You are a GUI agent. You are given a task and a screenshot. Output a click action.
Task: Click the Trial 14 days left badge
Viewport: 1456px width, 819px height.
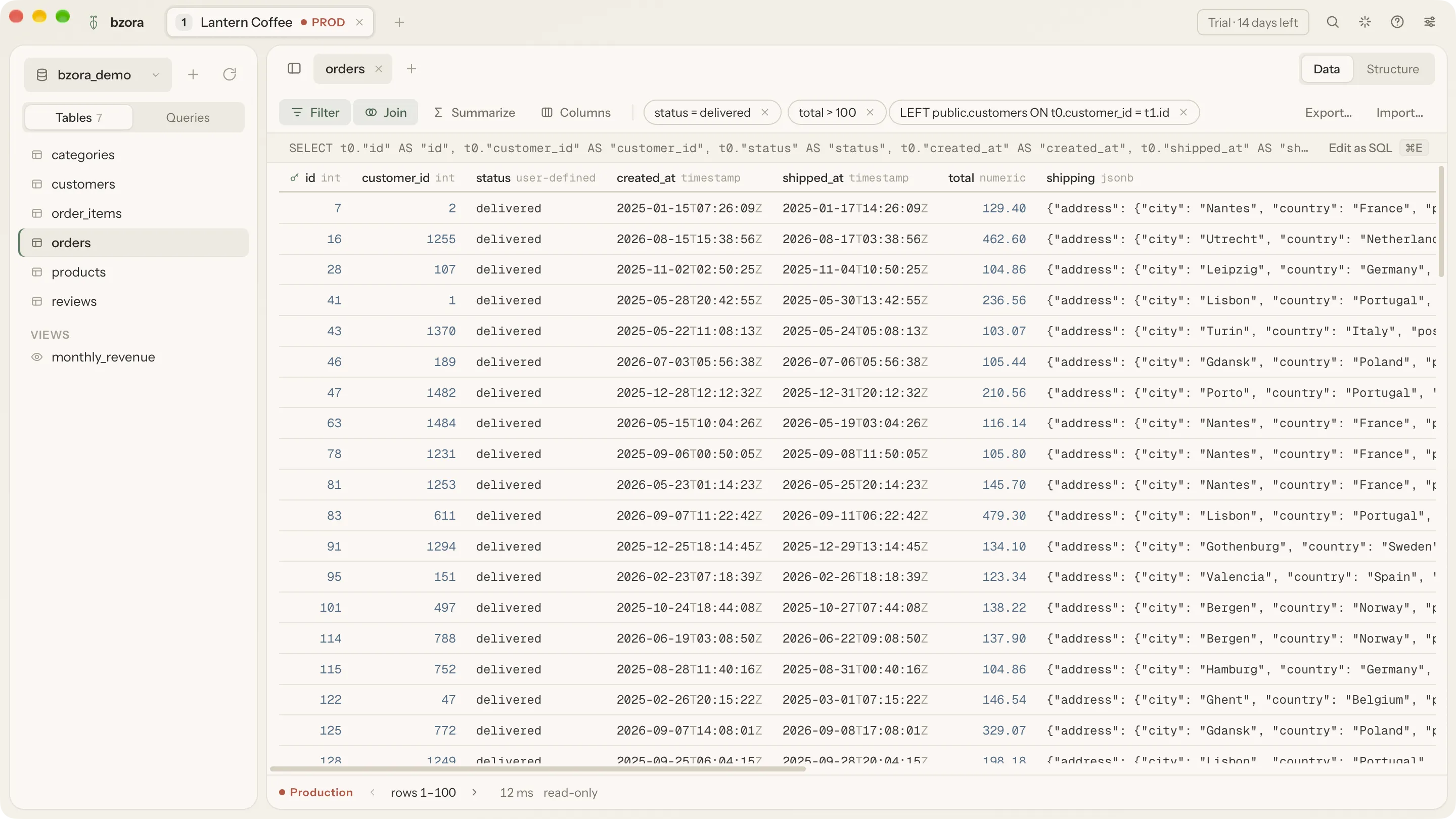coord(1253,22)
